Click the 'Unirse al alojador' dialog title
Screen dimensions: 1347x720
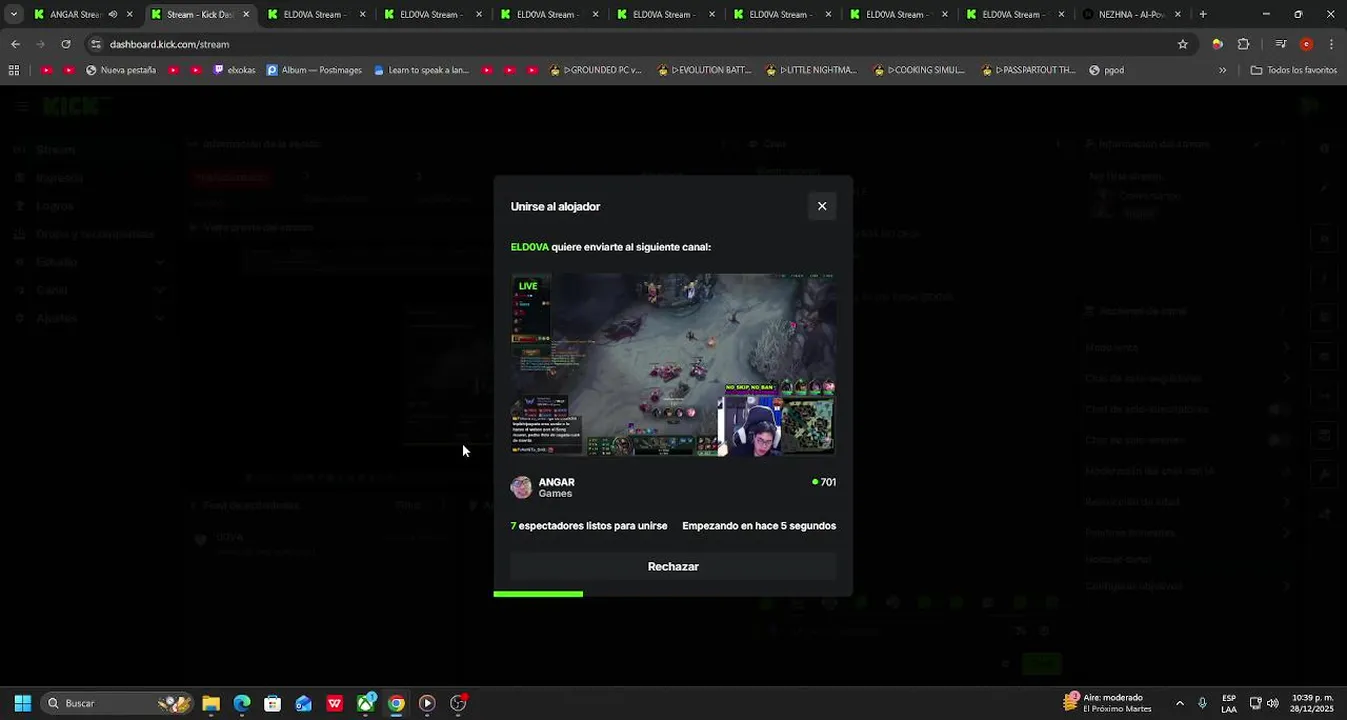(555, 207)
